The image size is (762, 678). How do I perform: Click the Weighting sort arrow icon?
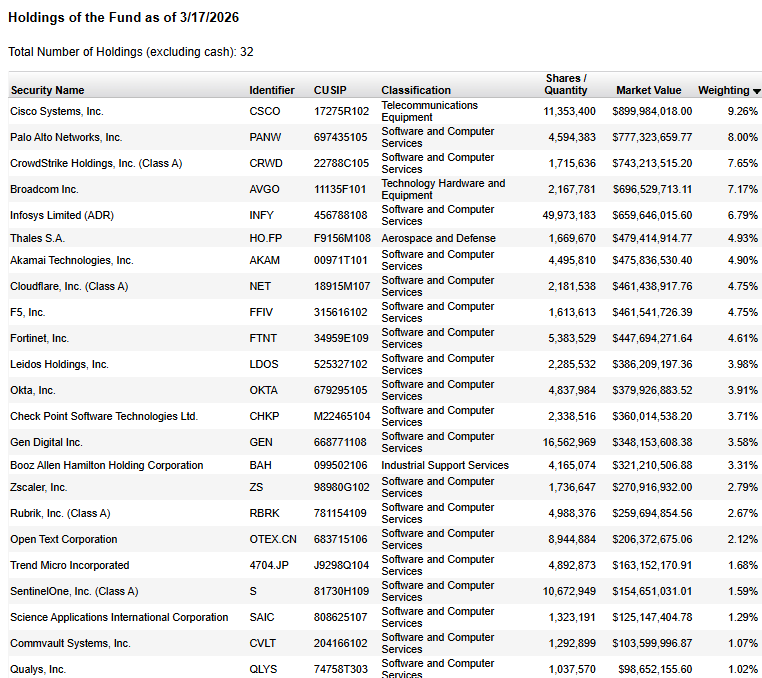756,91
